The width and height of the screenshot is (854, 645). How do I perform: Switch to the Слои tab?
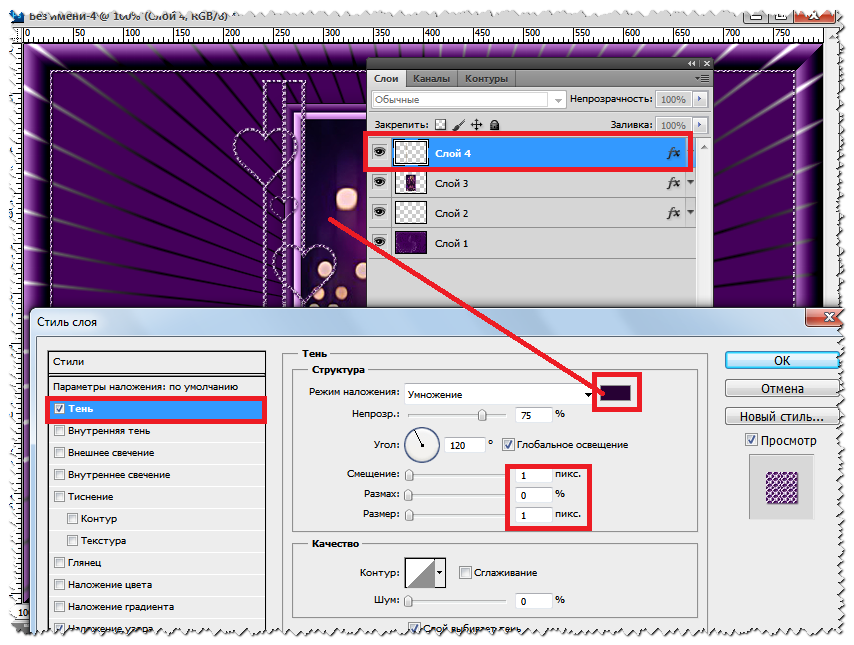(386, 78)
